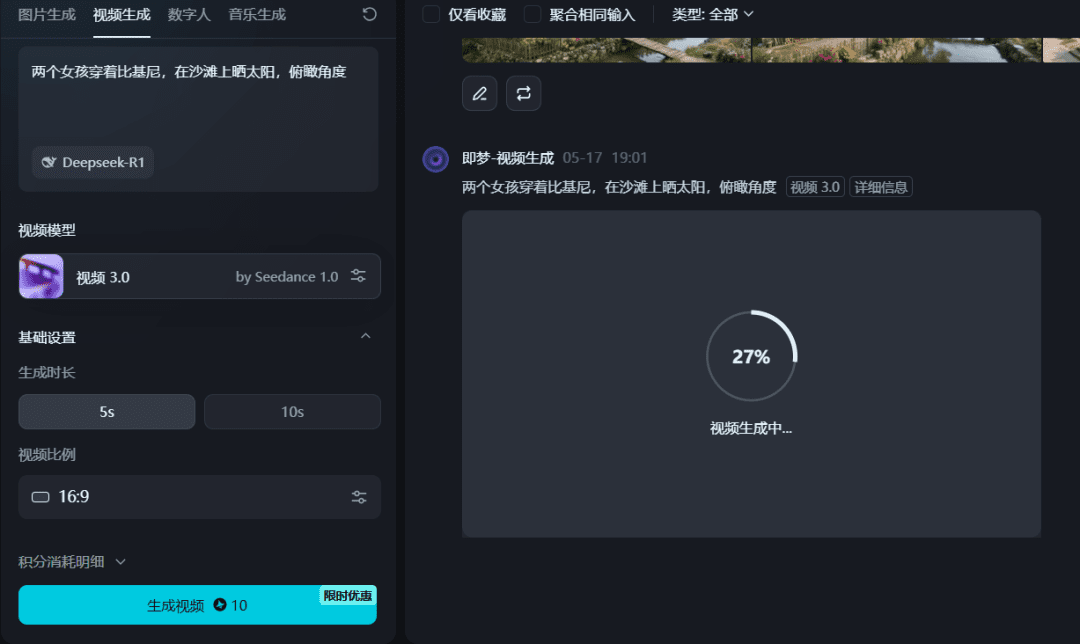Image resolution: width=1080 pixels, height=644 pixels.
Task: Click the Deepseek-R1 whale chip
Action: click(93, 162)
